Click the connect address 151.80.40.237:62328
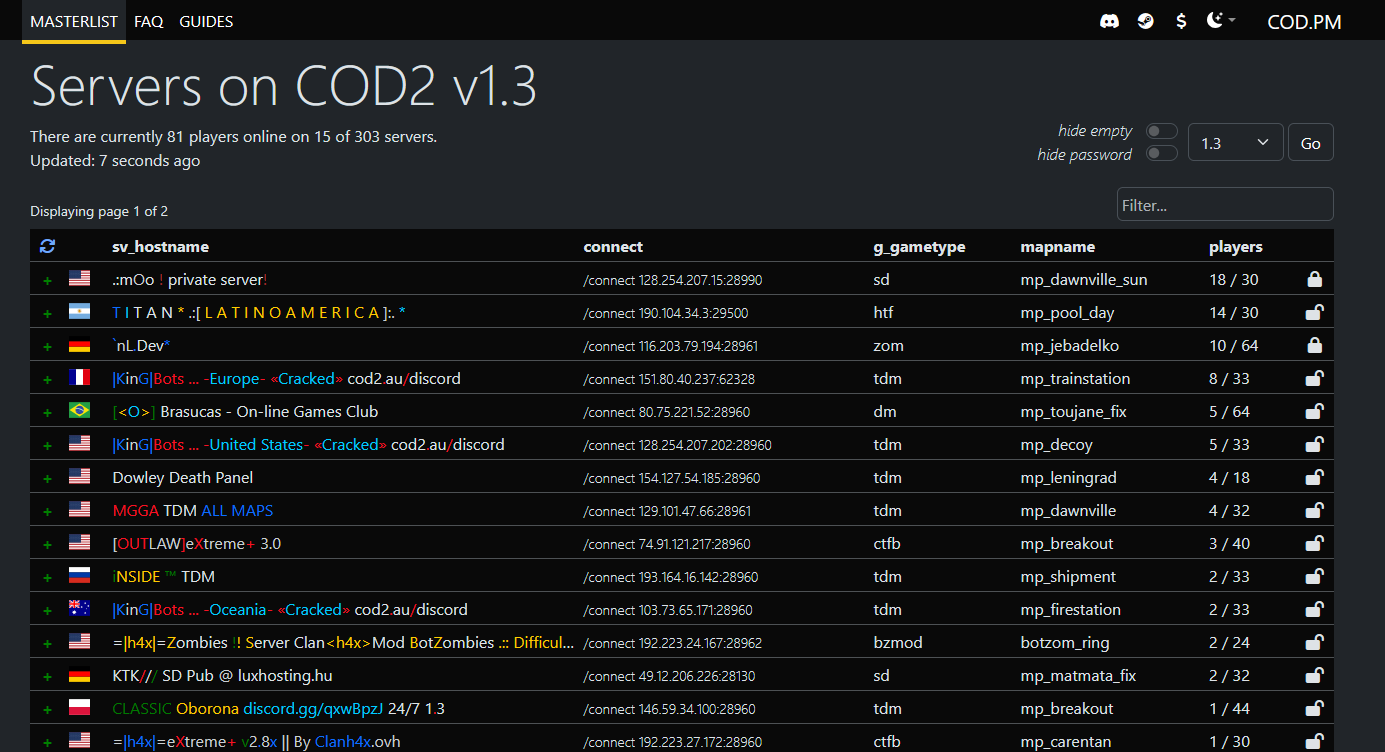Image resolution: width=1385 pixels, height=752 pixels. (670, 380)
